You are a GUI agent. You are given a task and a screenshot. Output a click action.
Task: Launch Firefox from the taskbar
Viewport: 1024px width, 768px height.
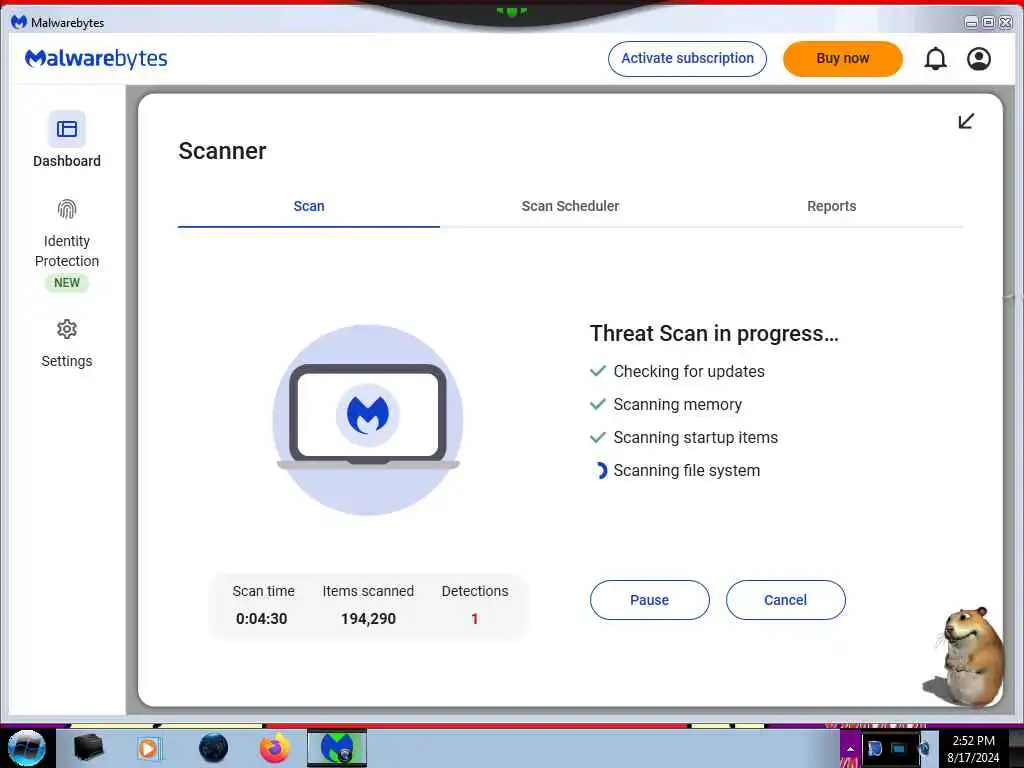pos(275,748)
